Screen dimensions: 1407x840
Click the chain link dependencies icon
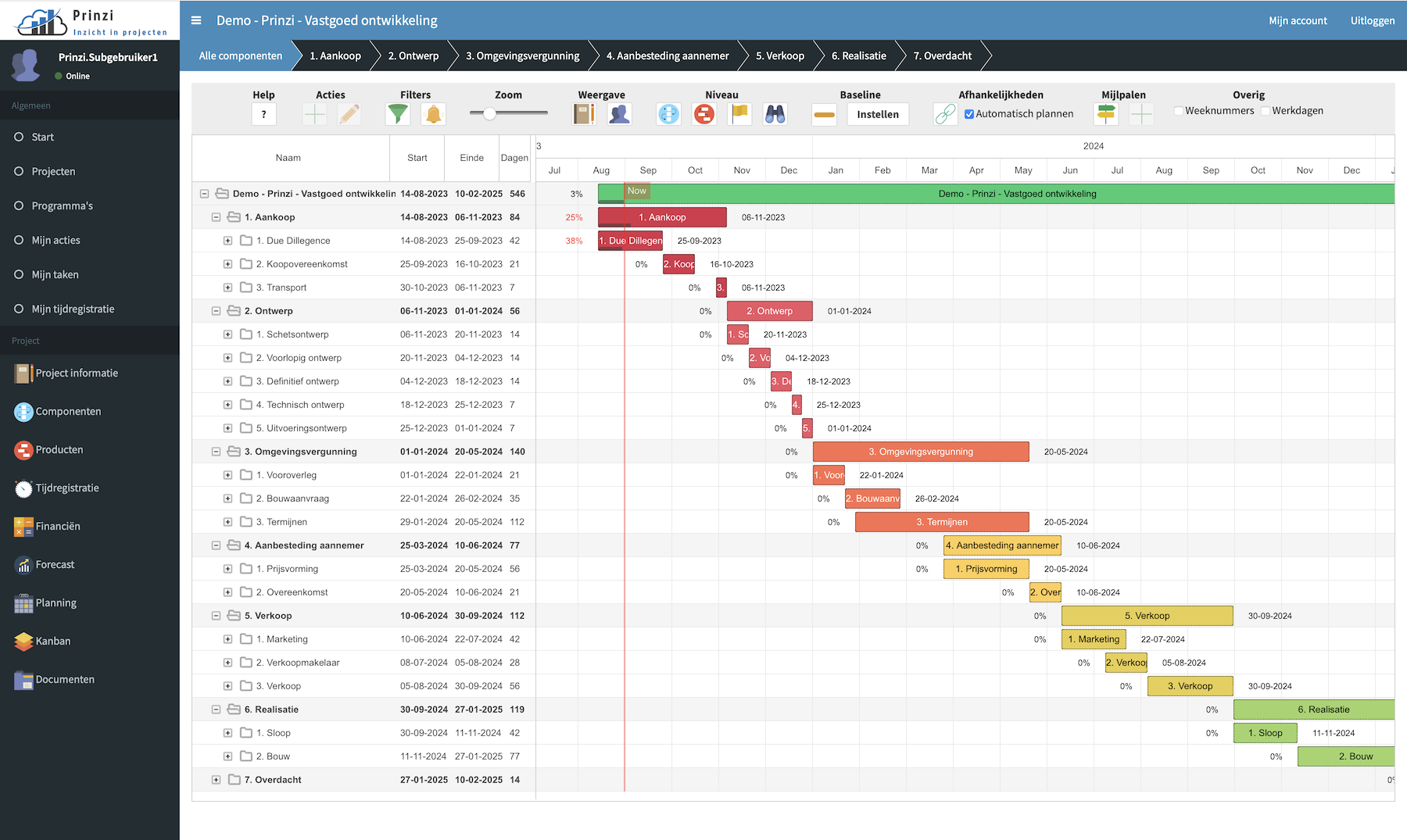945,114
